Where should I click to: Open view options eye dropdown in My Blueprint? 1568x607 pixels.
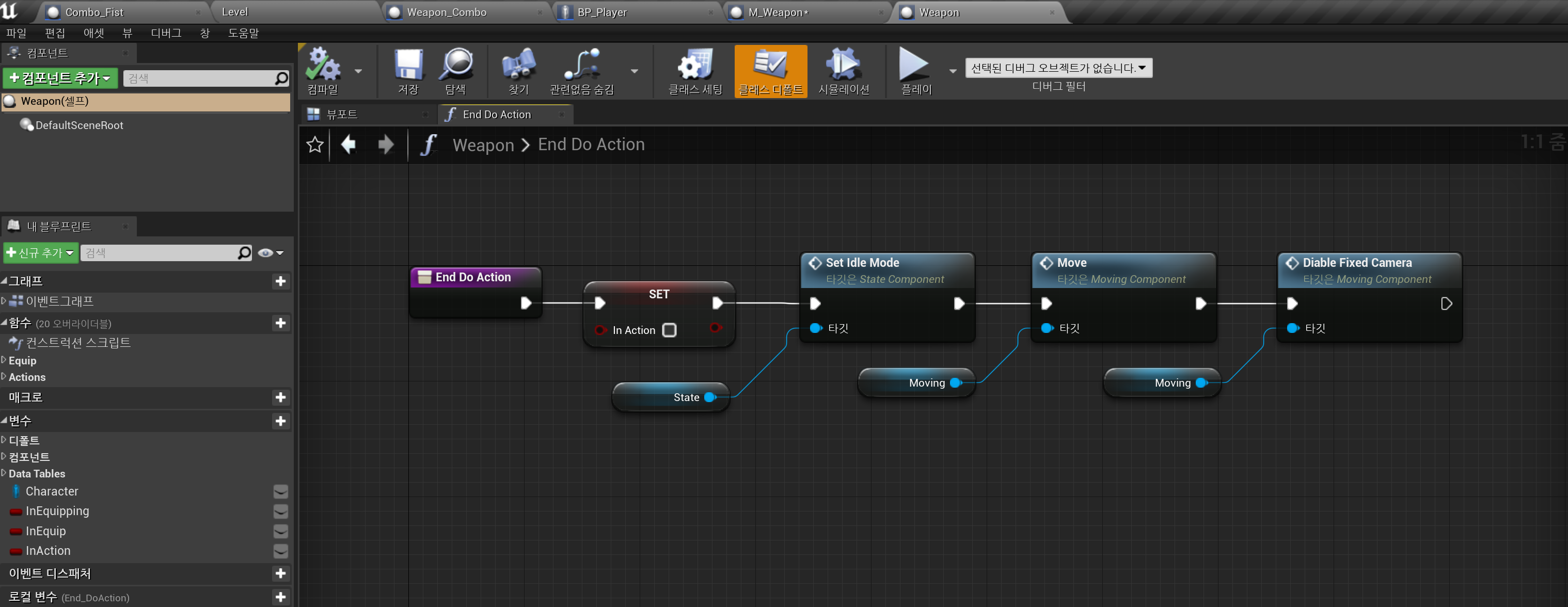271,253
